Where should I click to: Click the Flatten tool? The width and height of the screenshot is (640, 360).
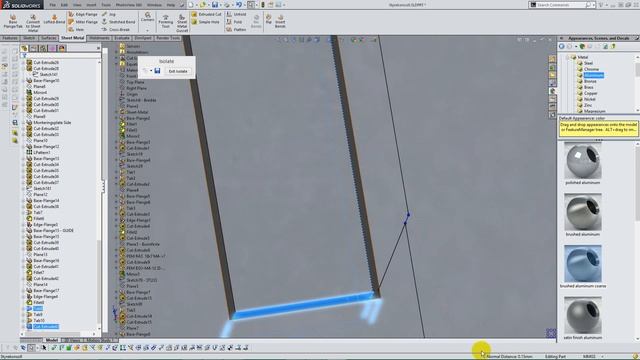pos(236,29)
